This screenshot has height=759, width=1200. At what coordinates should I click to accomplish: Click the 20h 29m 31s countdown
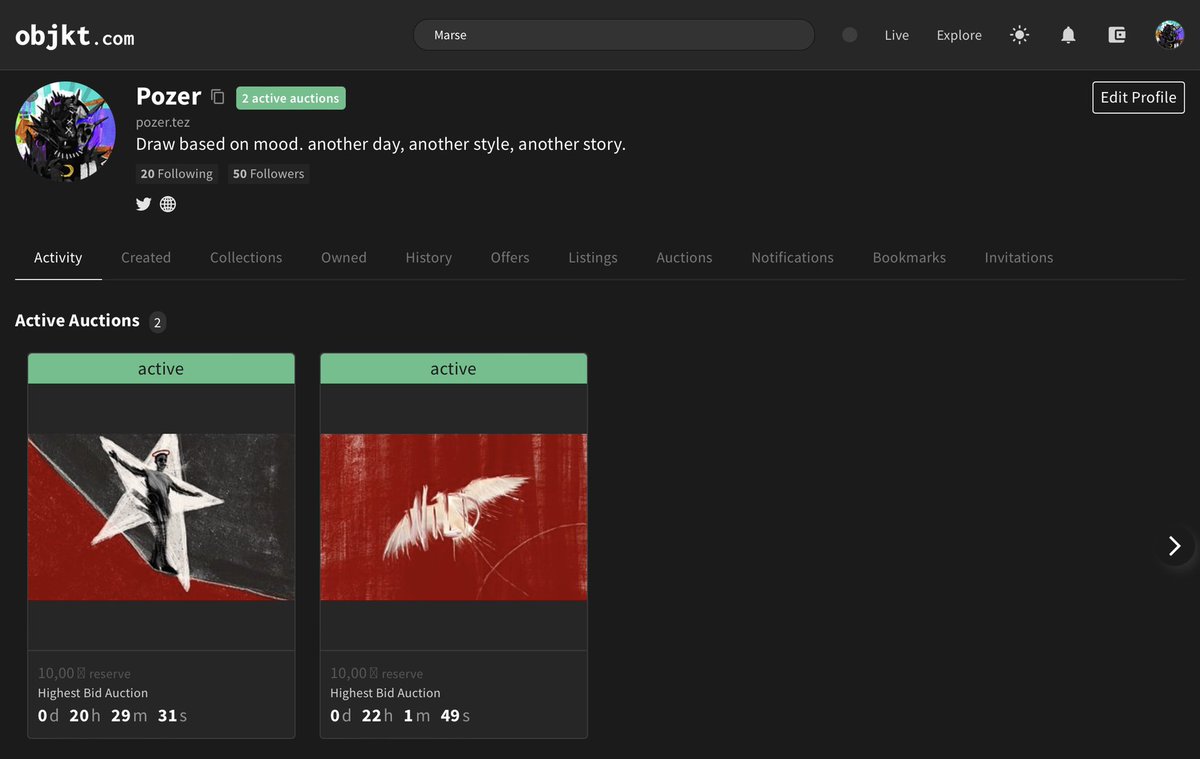coord(113,716)
